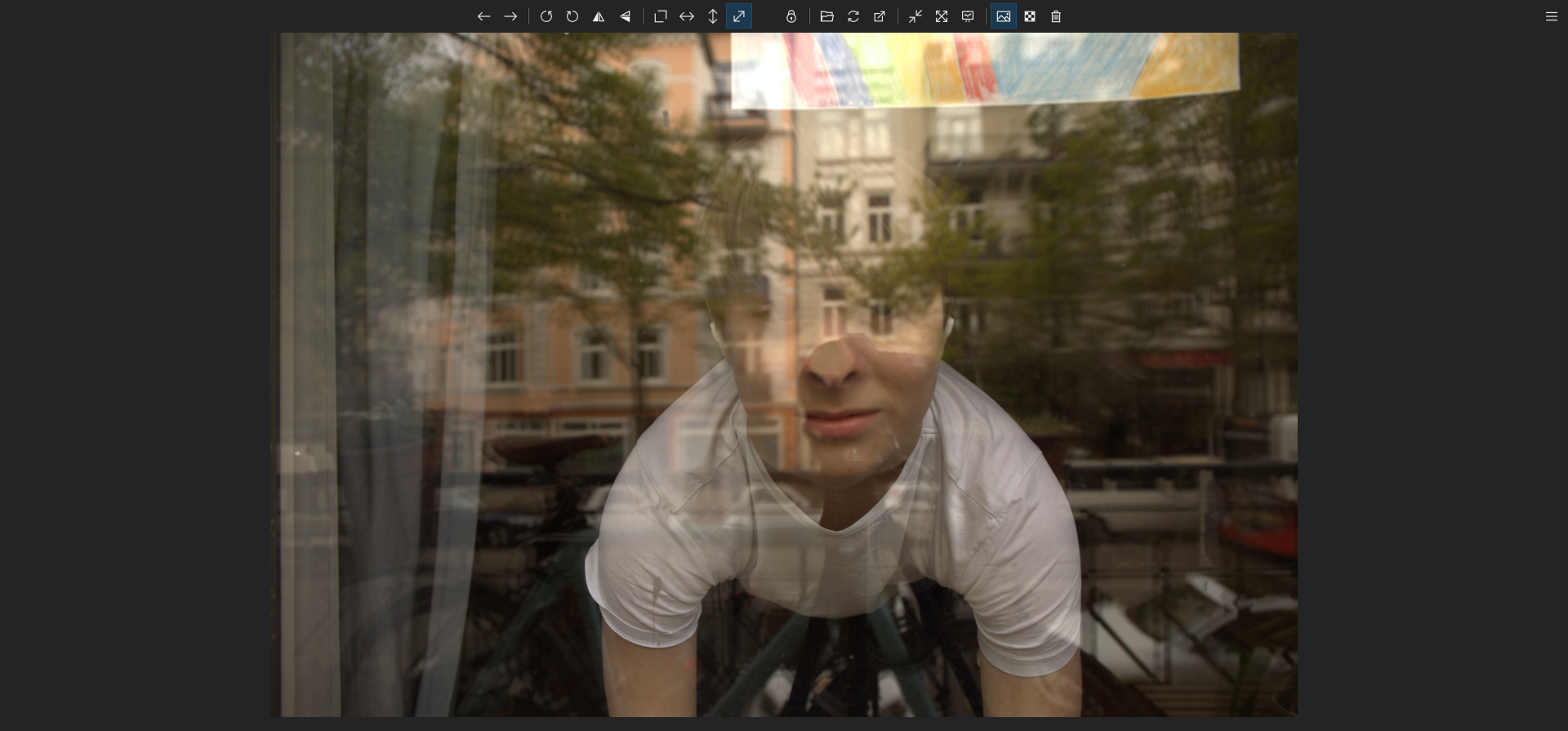Click the displayed window reflection photo
The image size is (1568, 731).
pyautogui.click(x=784, y=375)
